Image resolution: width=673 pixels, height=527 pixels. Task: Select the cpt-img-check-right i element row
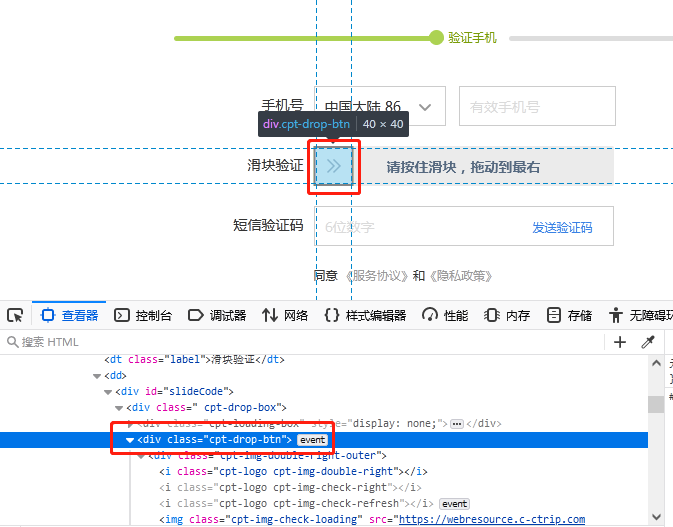coord(291,488)
